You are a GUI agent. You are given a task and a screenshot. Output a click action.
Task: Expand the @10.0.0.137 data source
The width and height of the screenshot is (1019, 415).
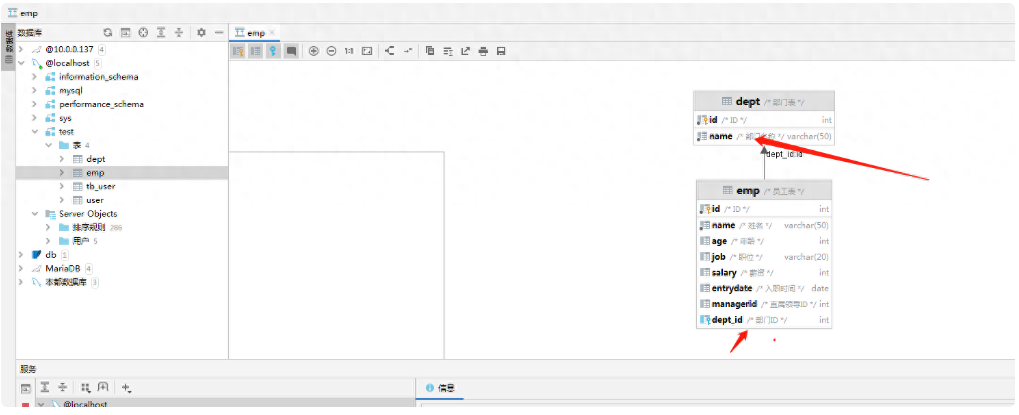pyautogui.click(x=21, y=49)
